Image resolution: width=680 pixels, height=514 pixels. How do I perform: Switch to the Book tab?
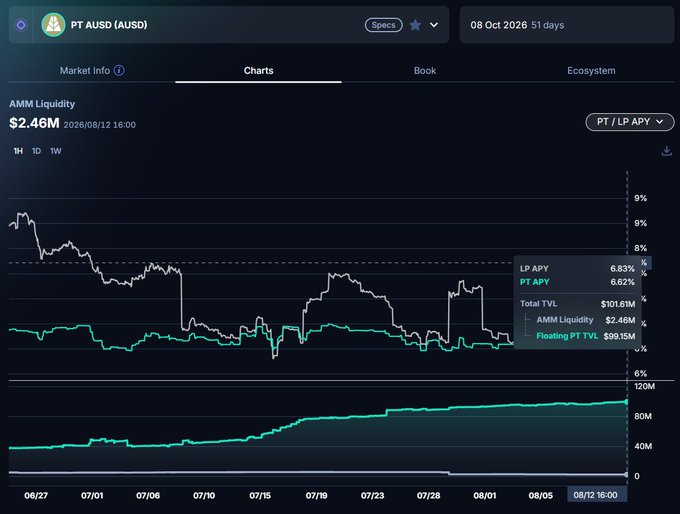(425, 71)
